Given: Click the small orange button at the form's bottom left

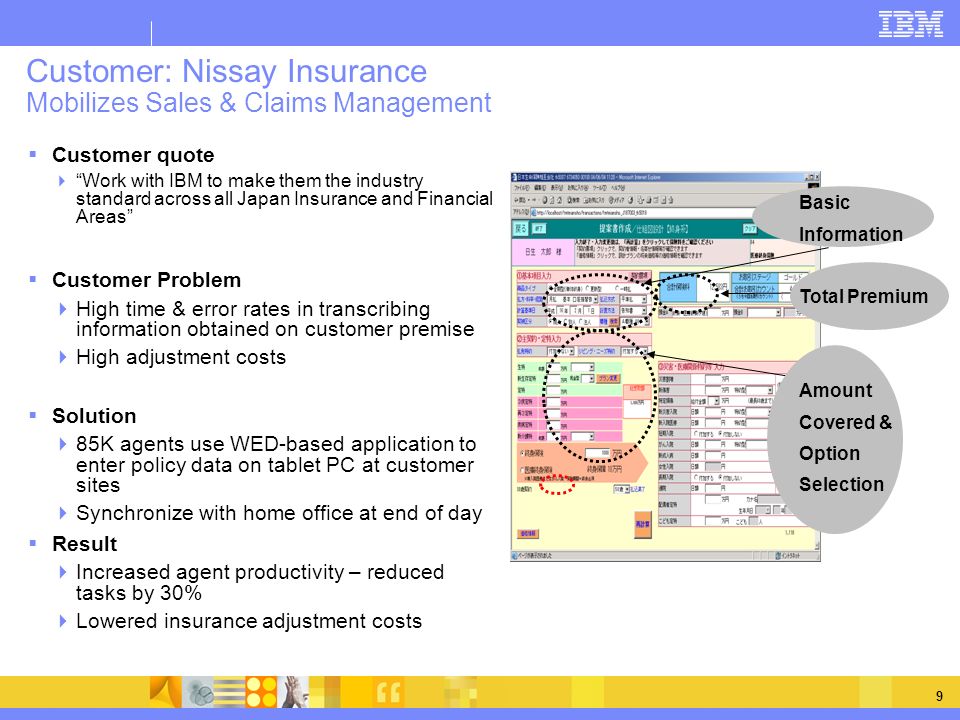Looking at the screenshot, I should click(x=528, y=534).
